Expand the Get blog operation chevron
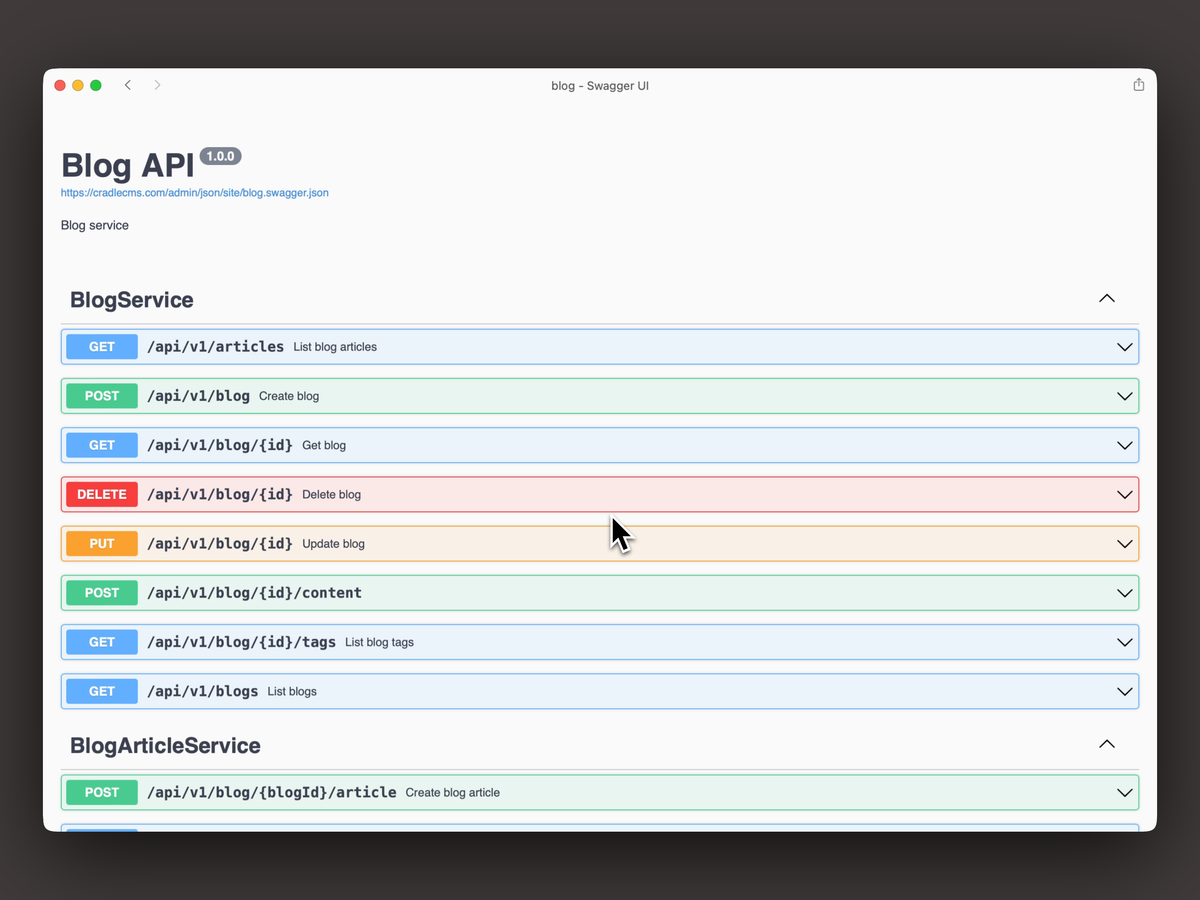This screenshot has height=900, width=1200. (1124, 444)
